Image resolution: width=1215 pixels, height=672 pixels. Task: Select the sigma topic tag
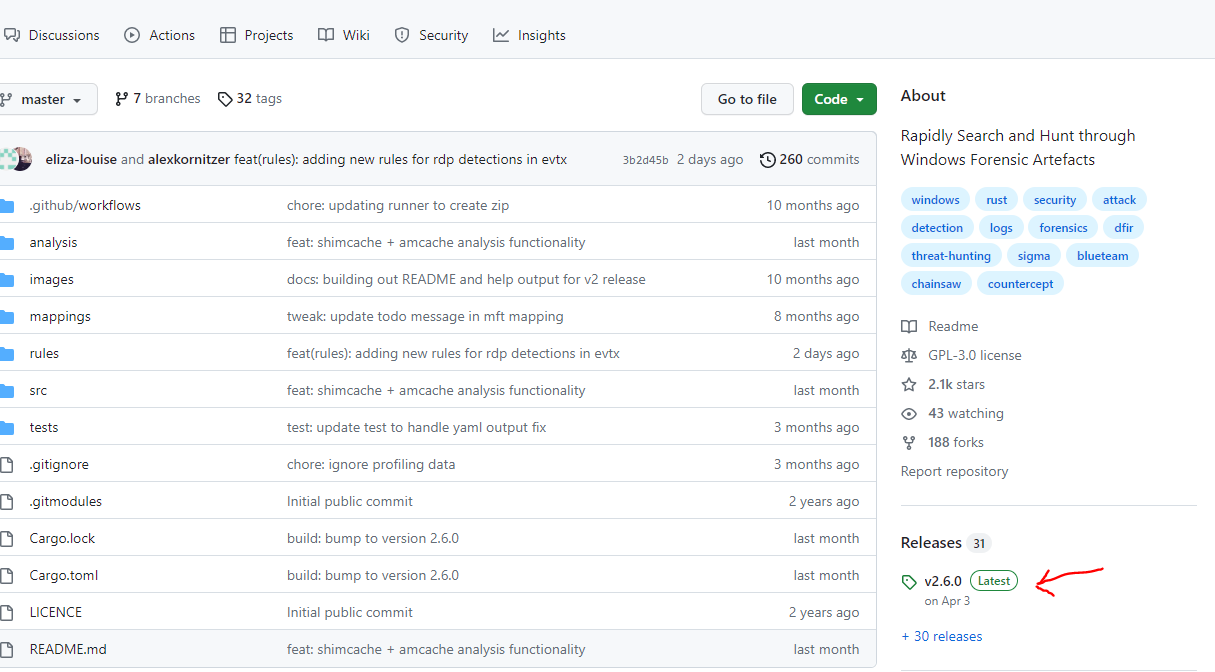1034,256
